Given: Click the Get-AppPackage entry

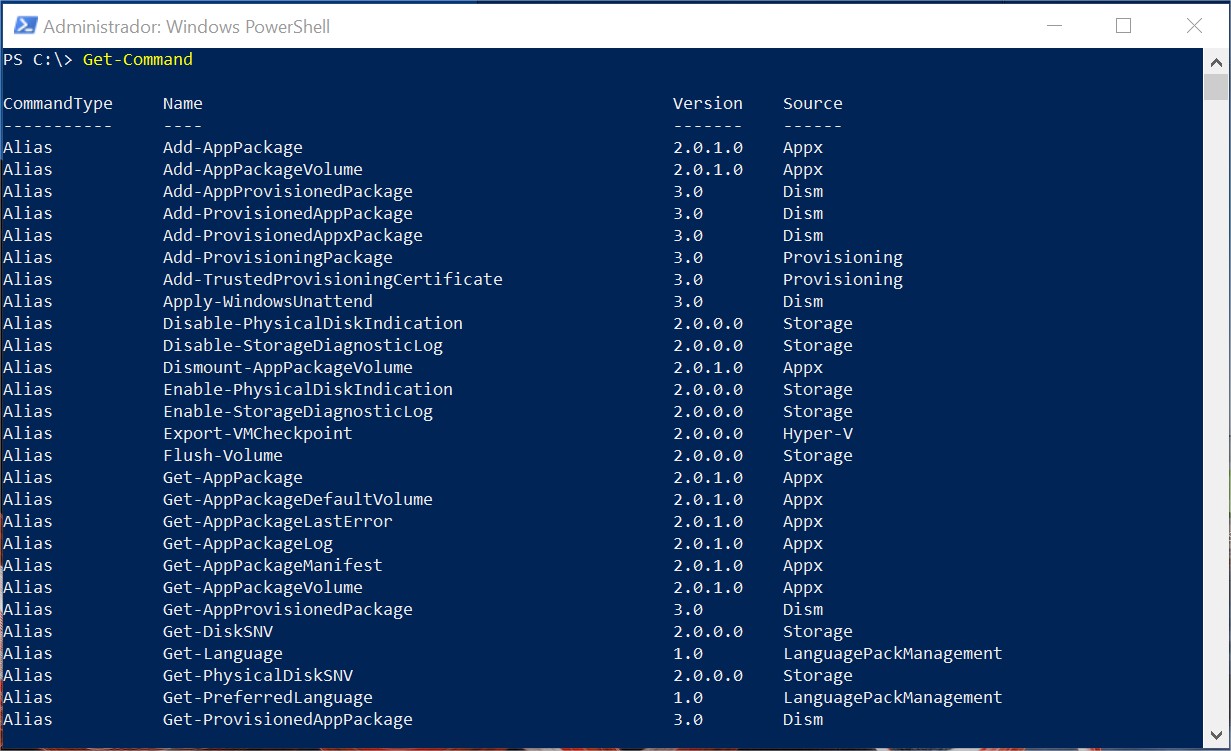Looking at the screenshot, I should coord(233,478).
